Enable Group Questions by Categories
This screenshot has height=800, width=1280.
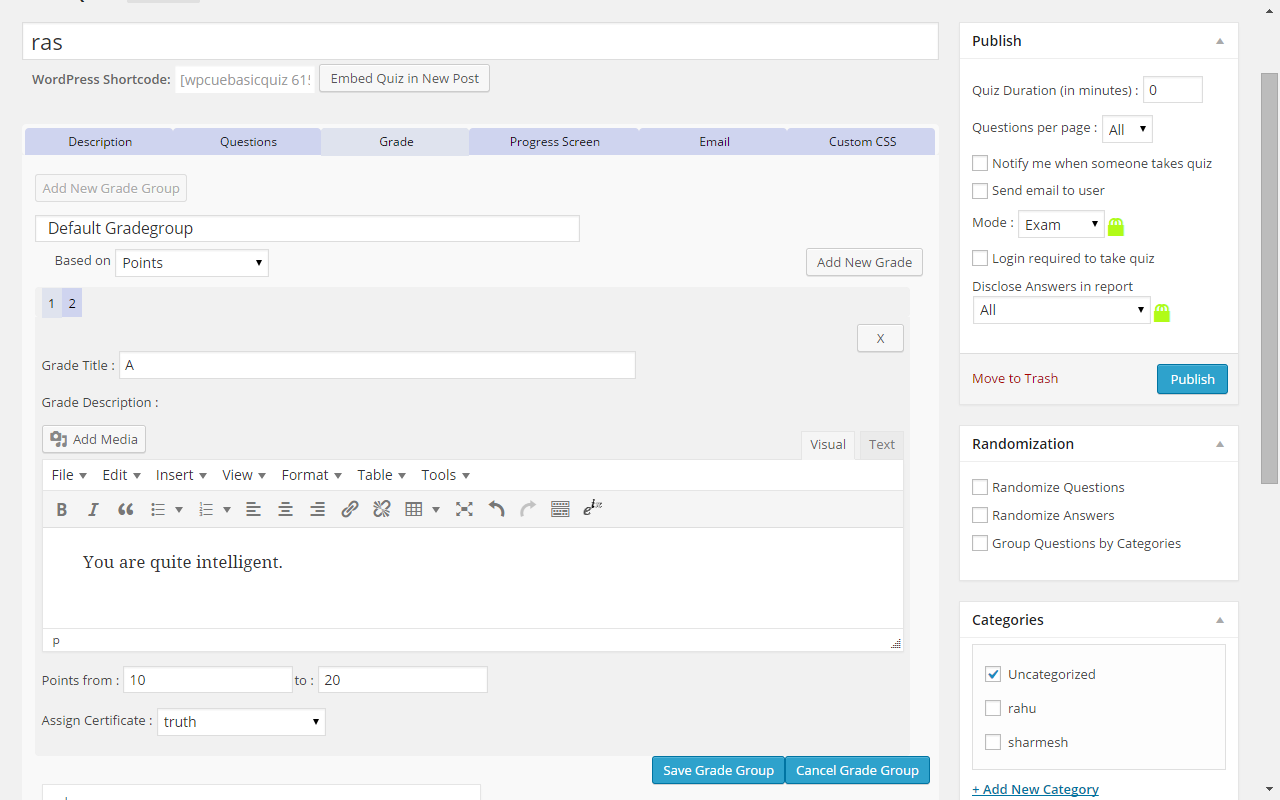click(x=980, y=543)
